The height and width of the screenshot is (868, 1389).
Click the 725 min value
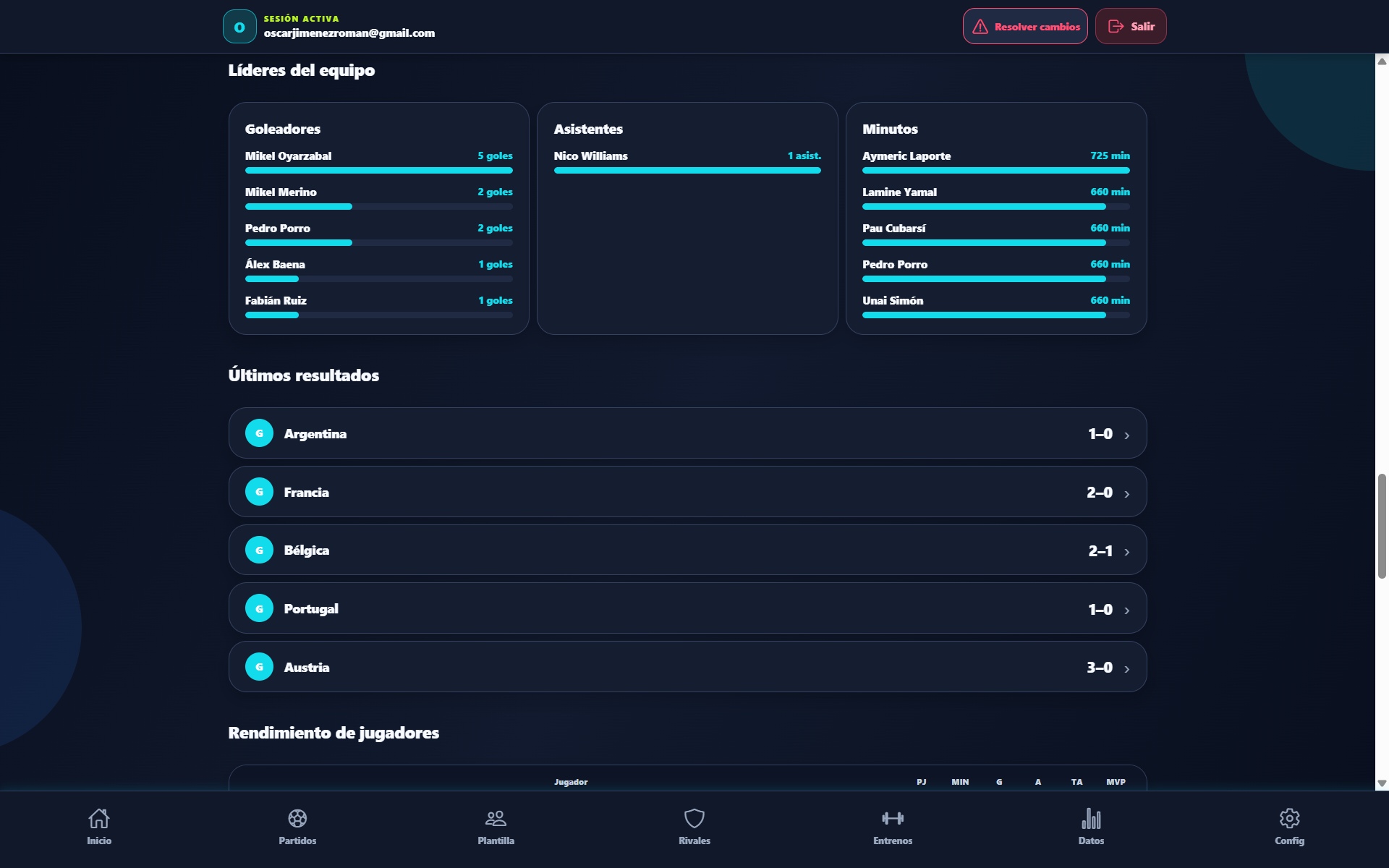[x=1110, y=156]
